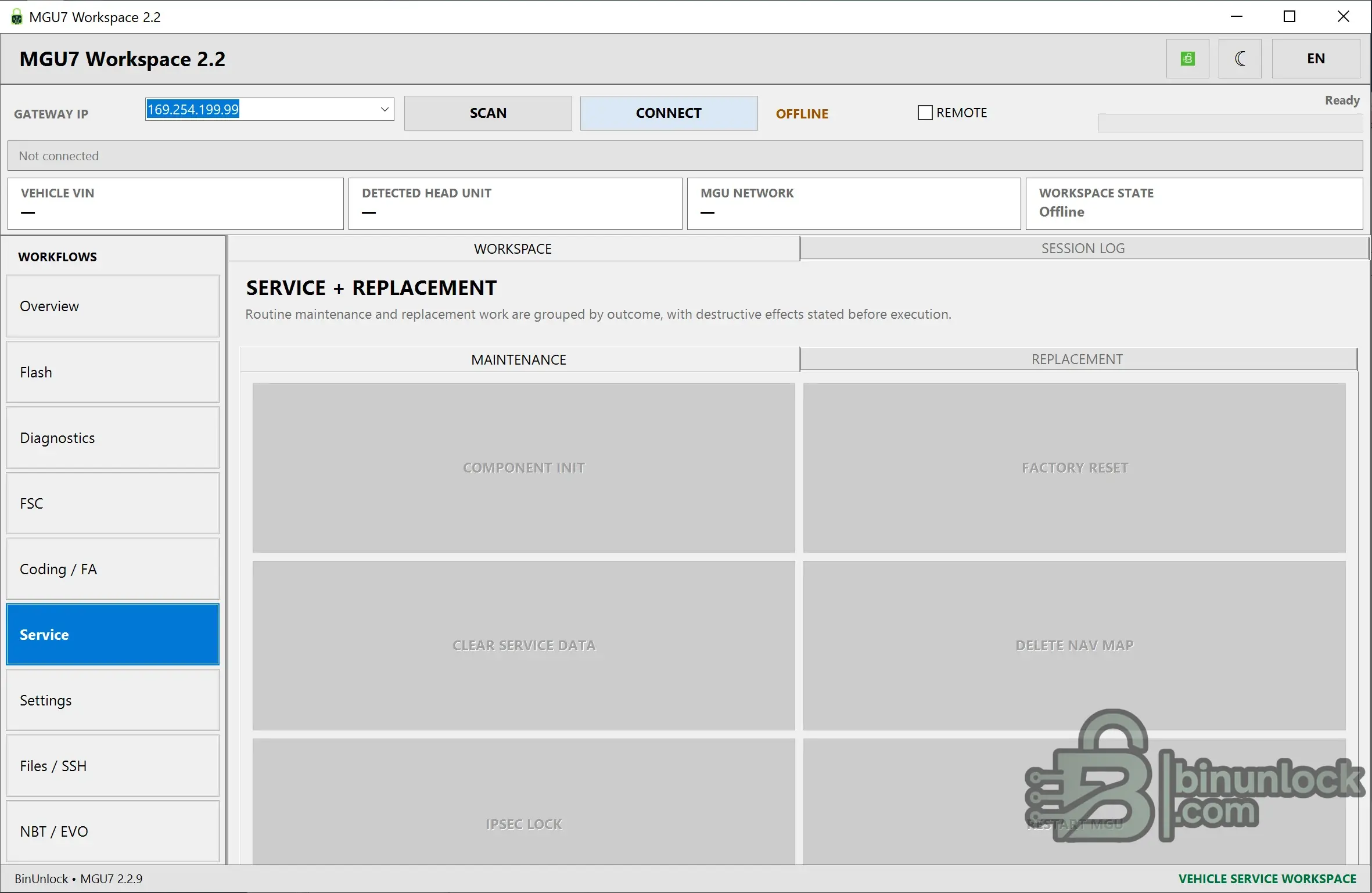1372x893 pixels.
Task: Click the 'BinUnlock • MGU7 2.2.9' footer text
Action: click(78, 879)
